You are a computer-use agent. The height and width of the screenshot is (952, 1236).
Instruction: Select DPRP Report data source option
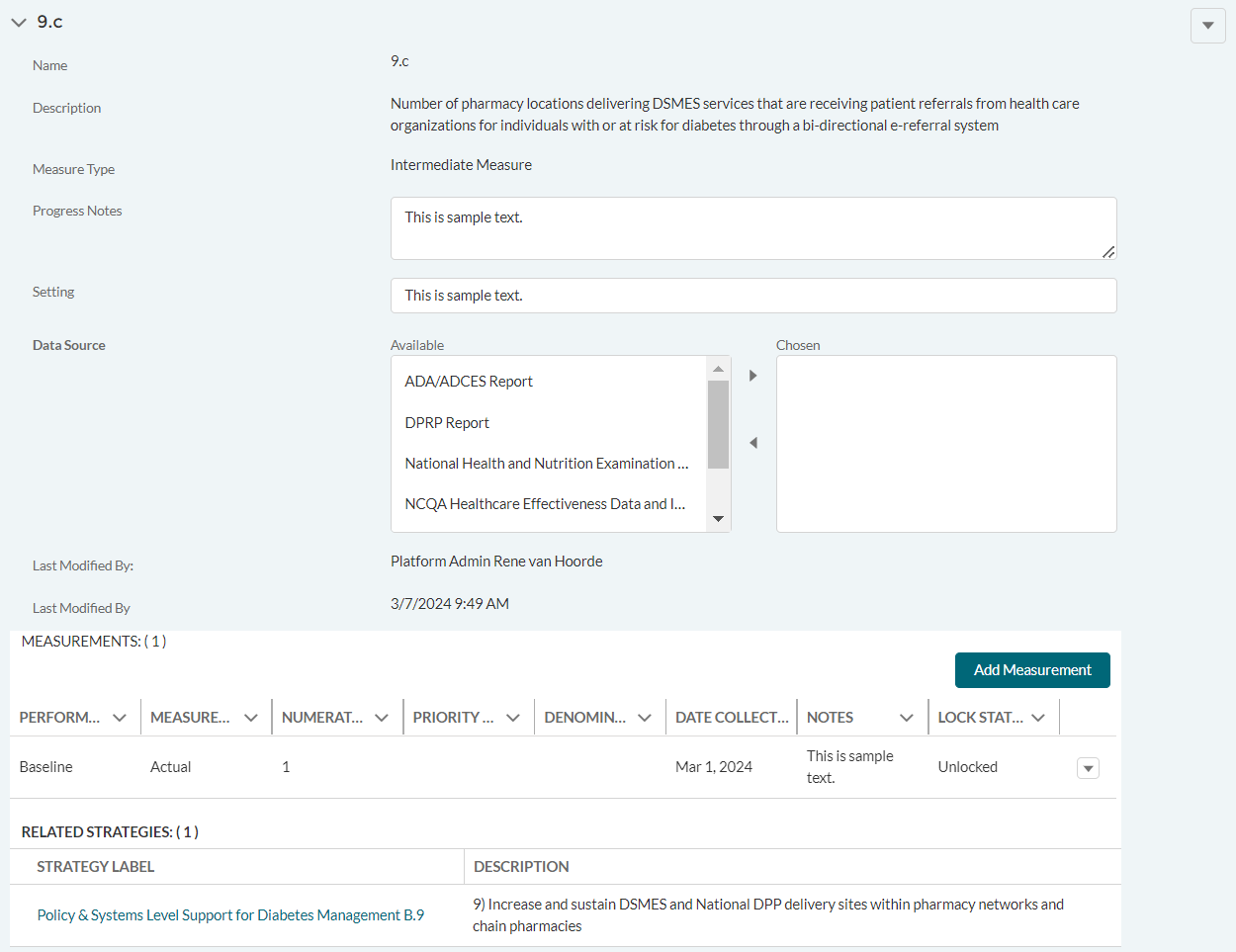pyautogui.click(x=447, y=423)
